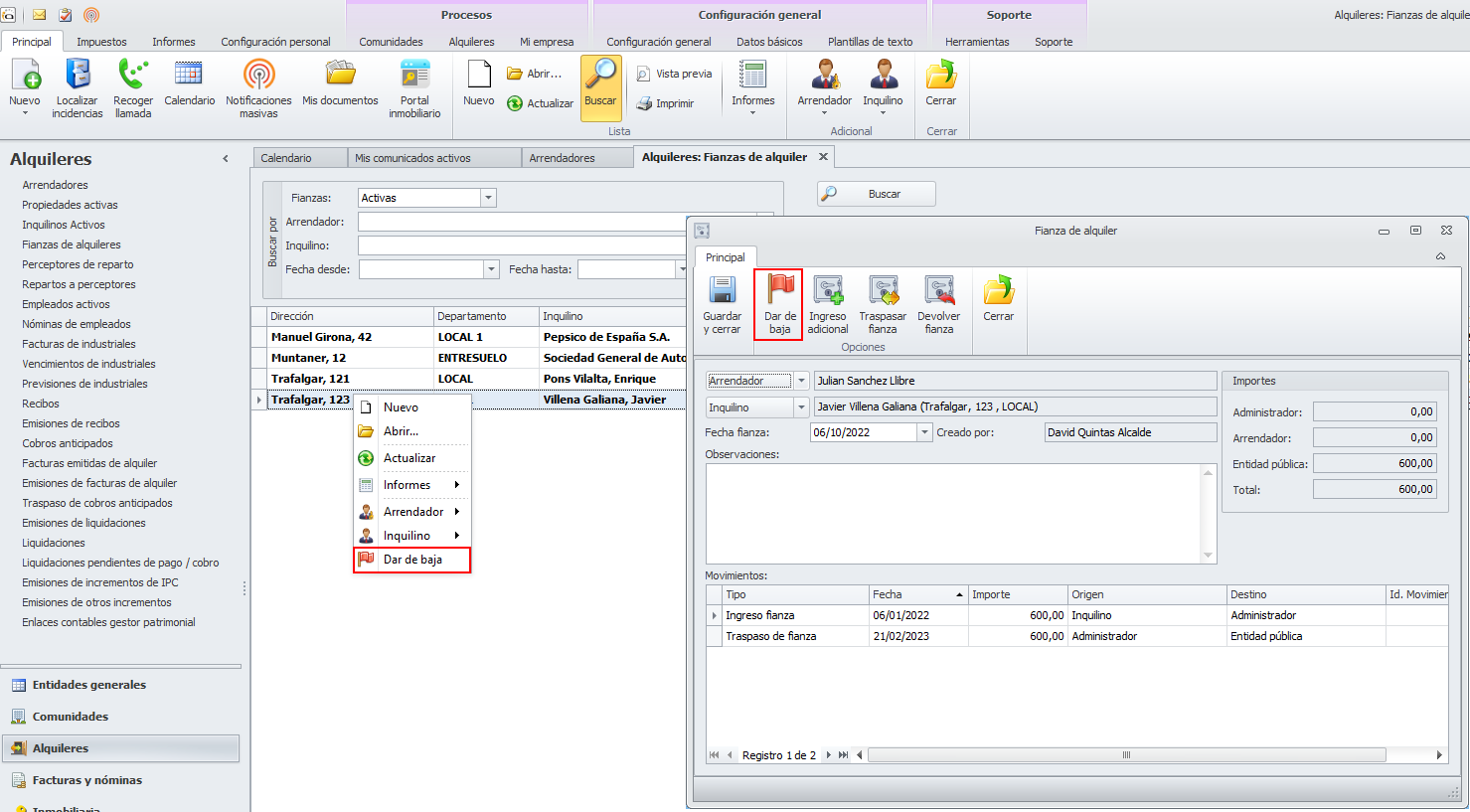Click the Buscar button beside the filters
Screen dimensions: 1470x812
(x=877, y=194)
